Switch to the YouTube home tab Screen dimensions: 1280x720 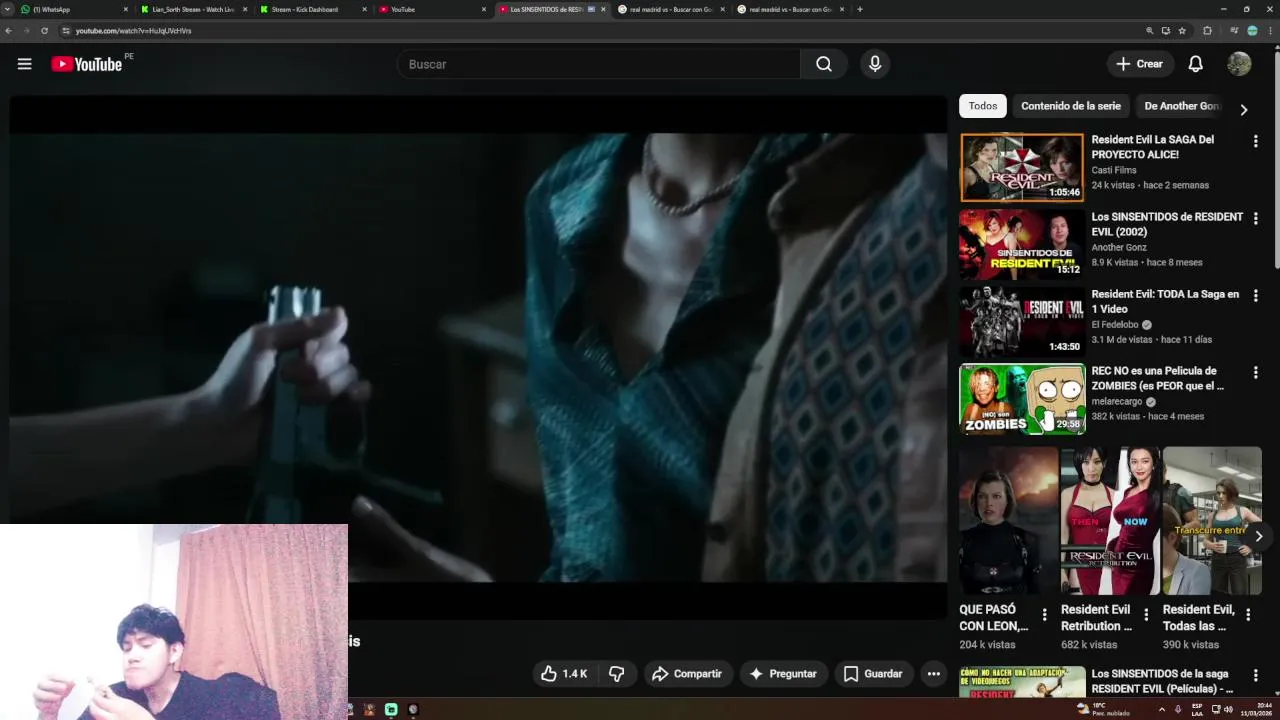coord(430,9)
